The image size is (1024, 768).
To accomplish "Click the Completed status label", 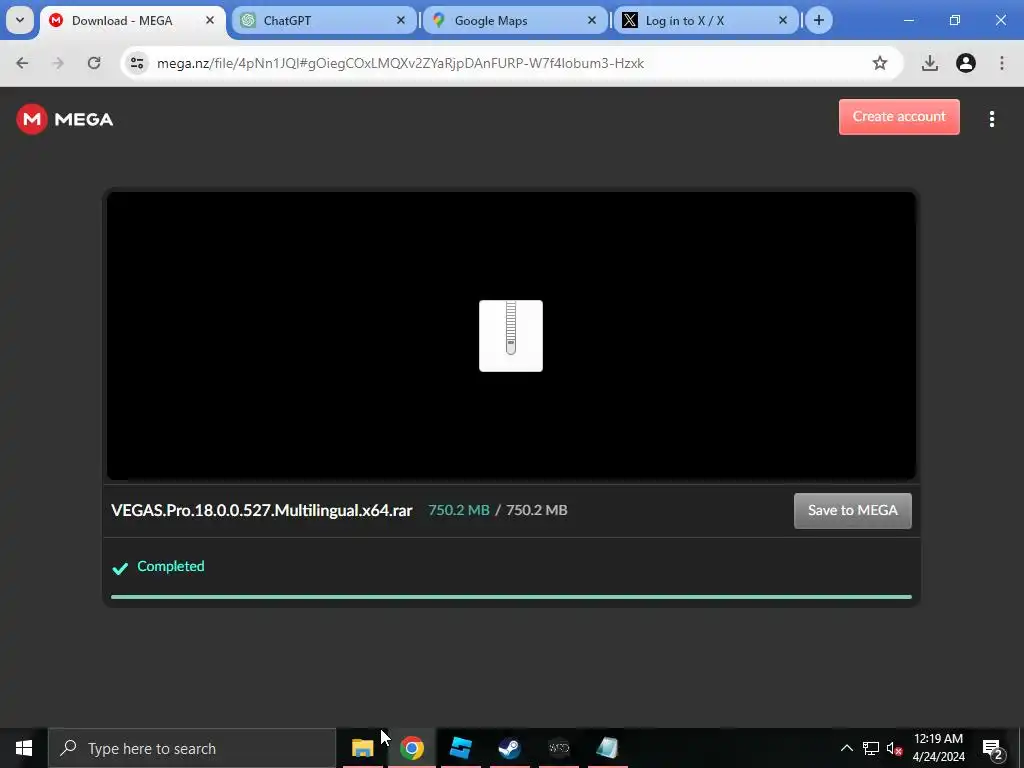I will 170,566.
